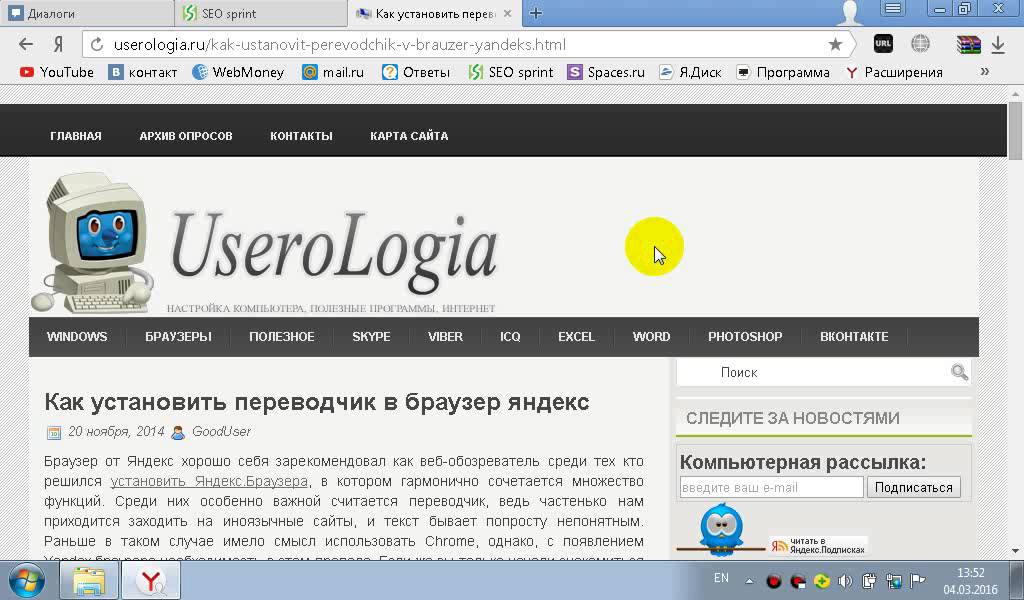Open the SKYPE category
Screen dimensions: 1024x600
(x=371, y=336)
